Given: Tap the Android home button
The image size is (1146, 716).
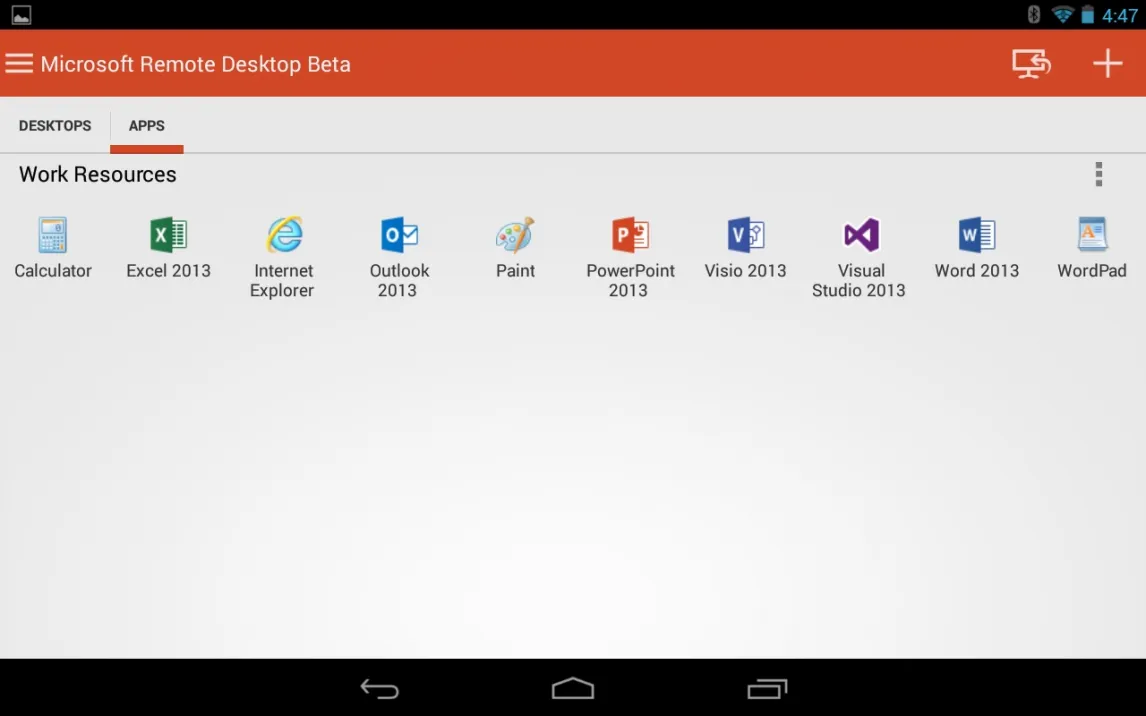Looking at the screenshot, I should pos(573,689).
